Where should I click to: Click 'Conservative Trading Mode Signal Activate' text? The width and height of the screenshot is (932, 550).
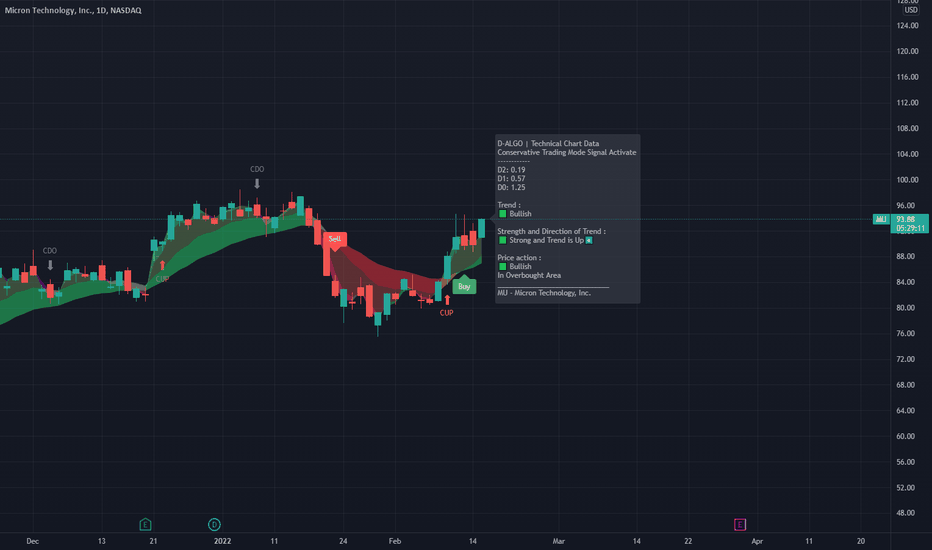(x=566, y=152)
